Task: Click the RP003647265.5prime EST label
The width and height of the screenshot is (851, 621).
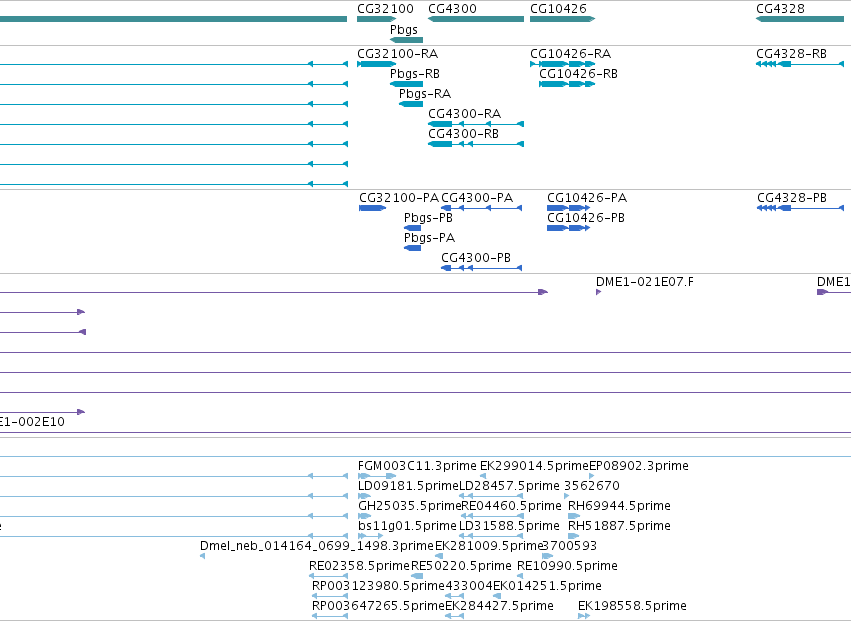Action: (378, 606)
